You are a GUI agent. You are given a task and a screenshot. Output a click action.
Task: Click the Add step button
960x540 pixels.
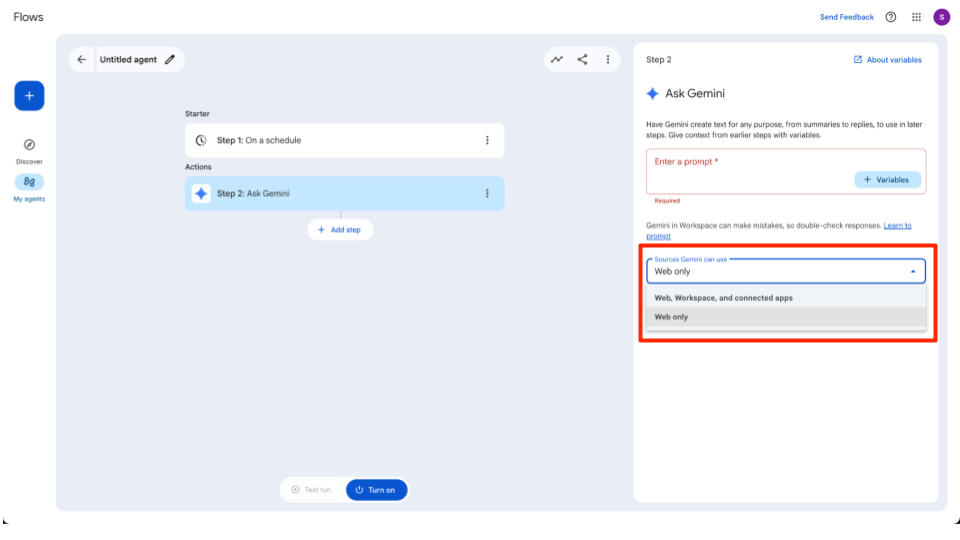pyautogui.click(x=340, y=230)
